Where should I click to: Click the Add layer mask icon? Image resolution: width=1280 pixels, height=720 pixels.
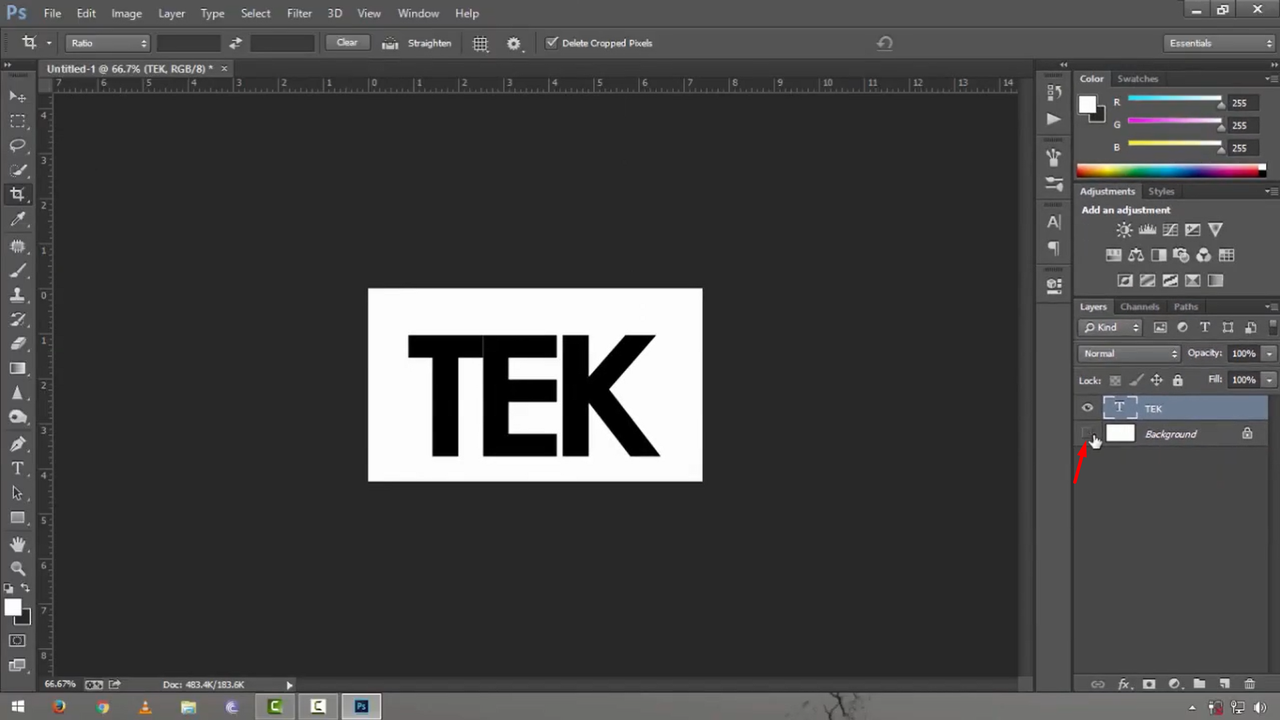click(1147, 684)
